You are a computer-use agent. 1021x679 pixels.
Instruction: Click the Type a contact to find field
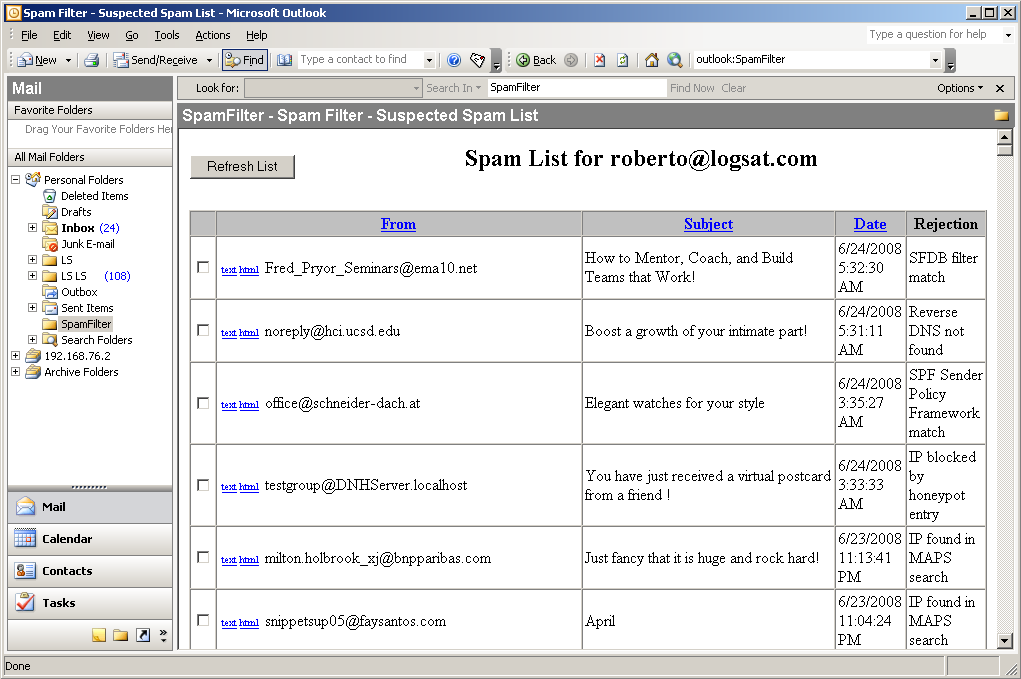[x=361, y=60]
